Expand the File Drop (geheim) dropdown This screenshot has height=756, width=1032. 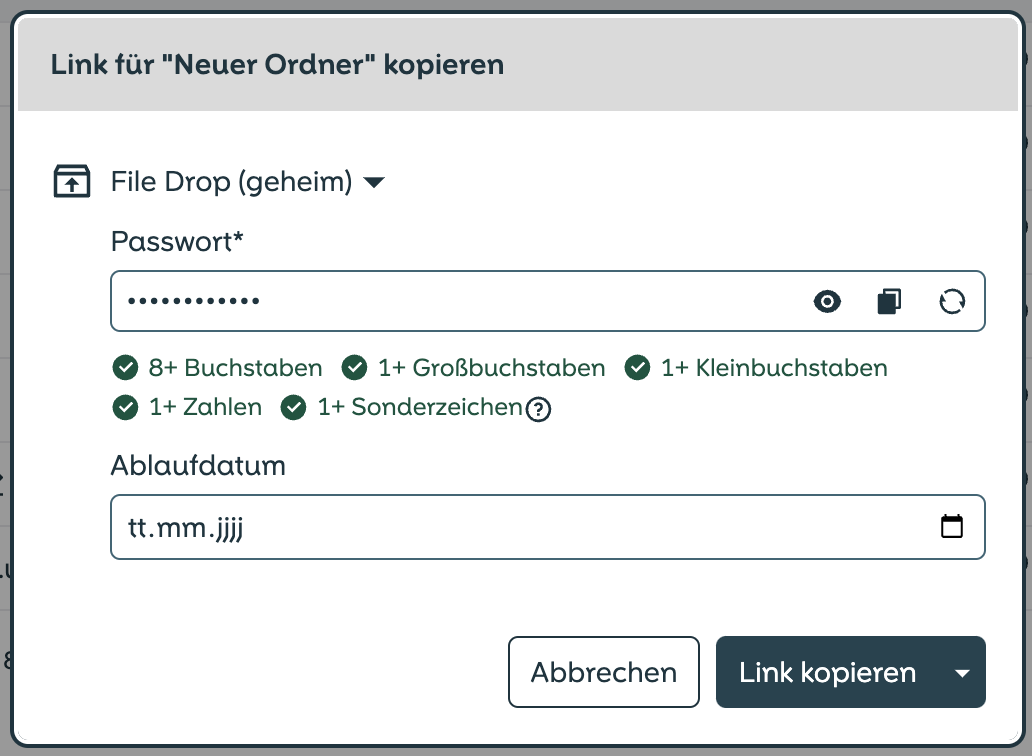click(374, 182)
